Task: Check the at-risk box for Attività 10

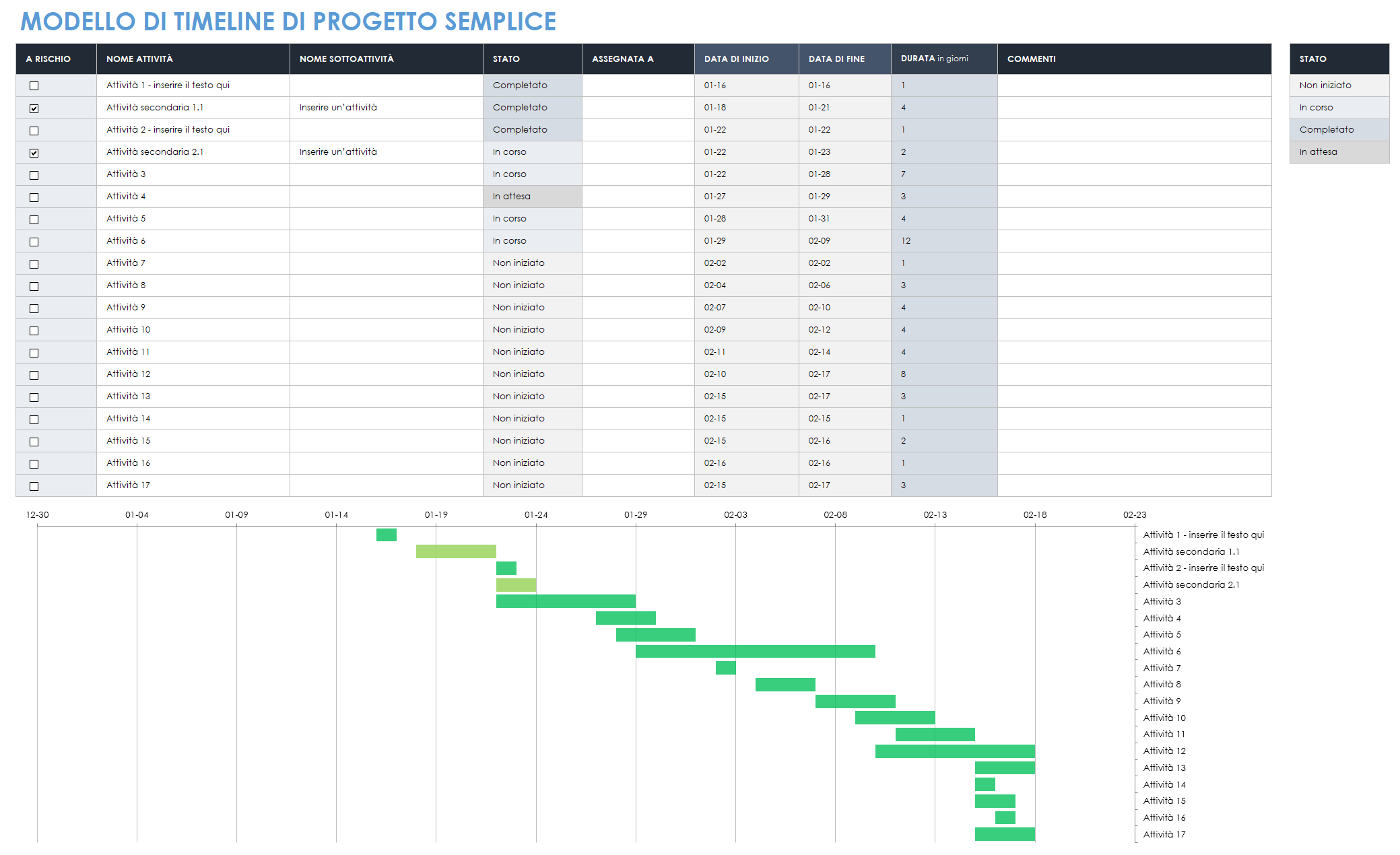Action: pos(34,331)
